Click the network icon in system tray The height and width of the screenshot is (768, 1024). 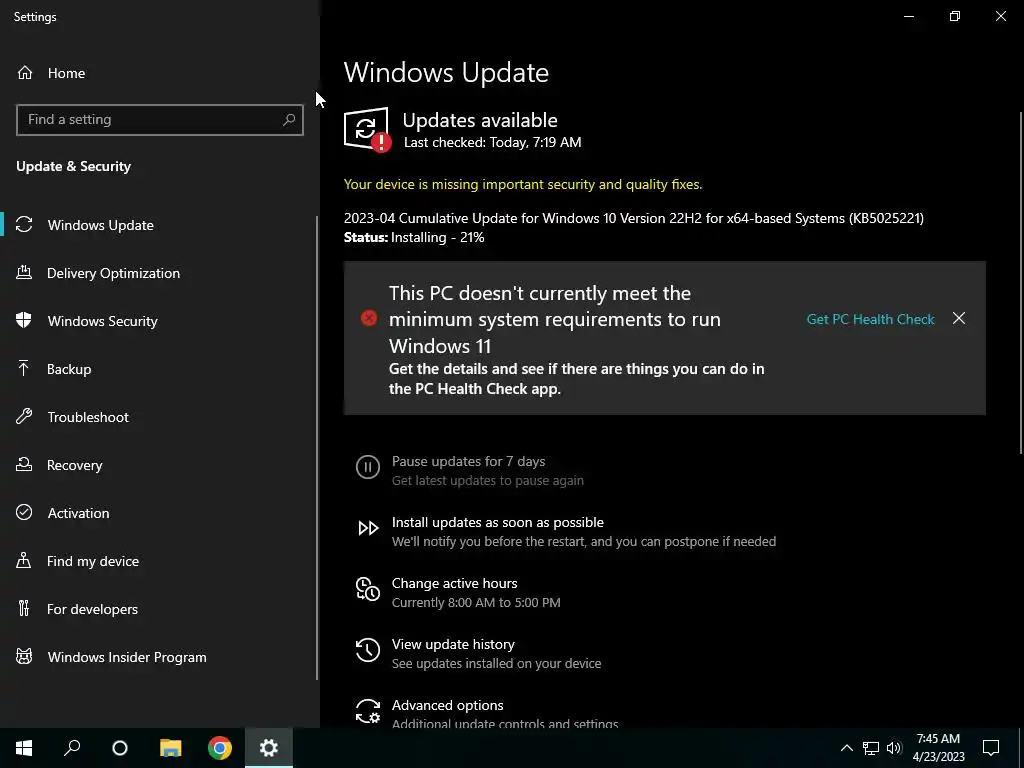coord(871,748)
